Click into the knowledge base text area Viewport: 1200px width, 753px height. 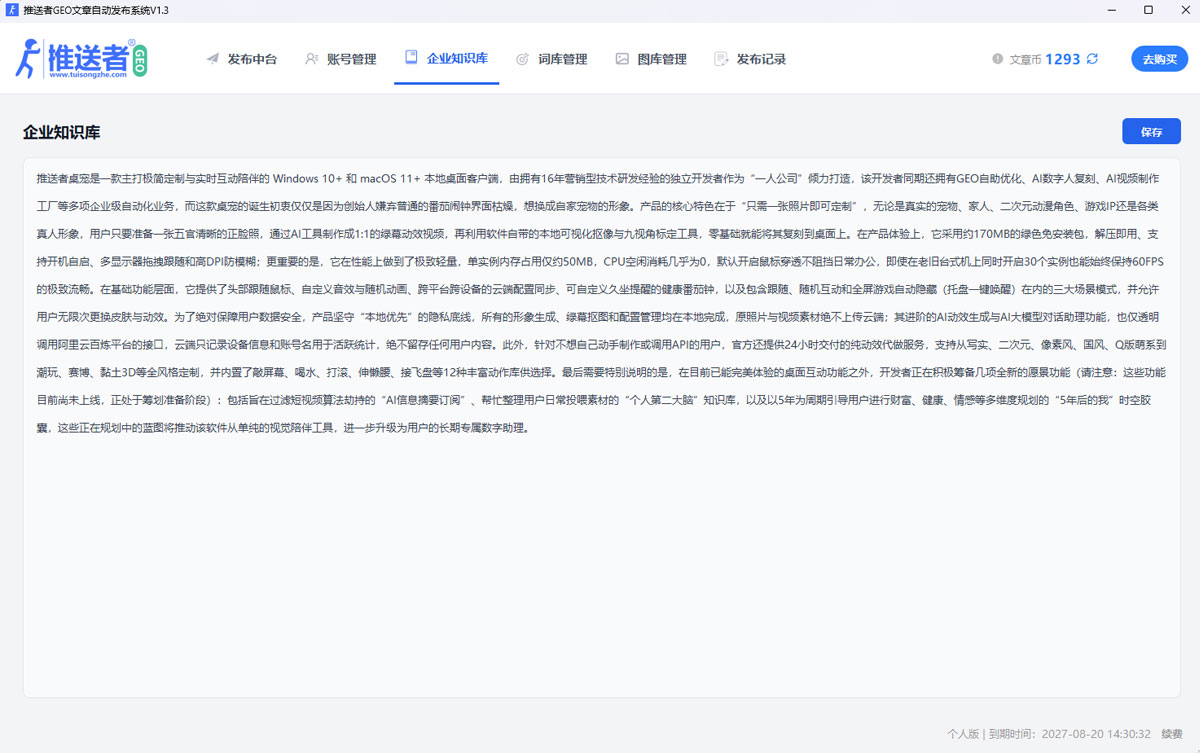(601, 427)
